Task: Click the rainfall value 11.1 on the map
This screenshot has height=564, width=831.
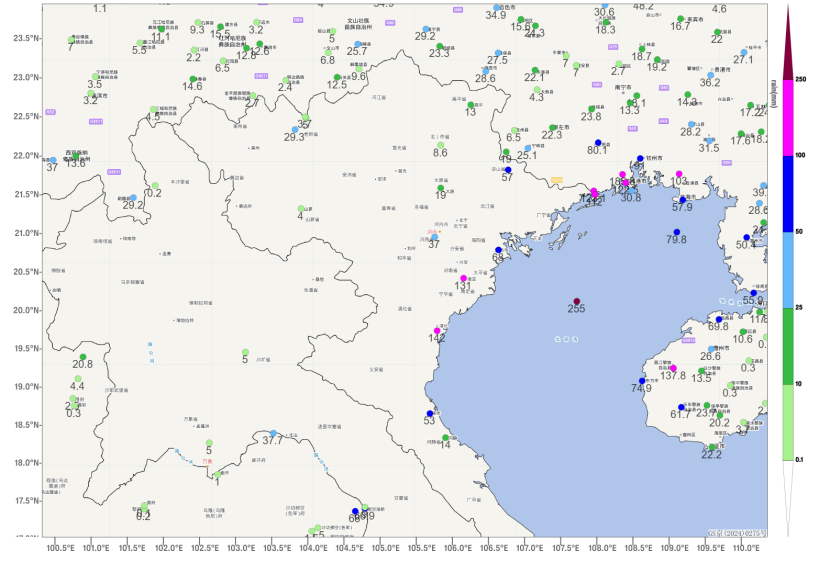Action: pos(161,37)
